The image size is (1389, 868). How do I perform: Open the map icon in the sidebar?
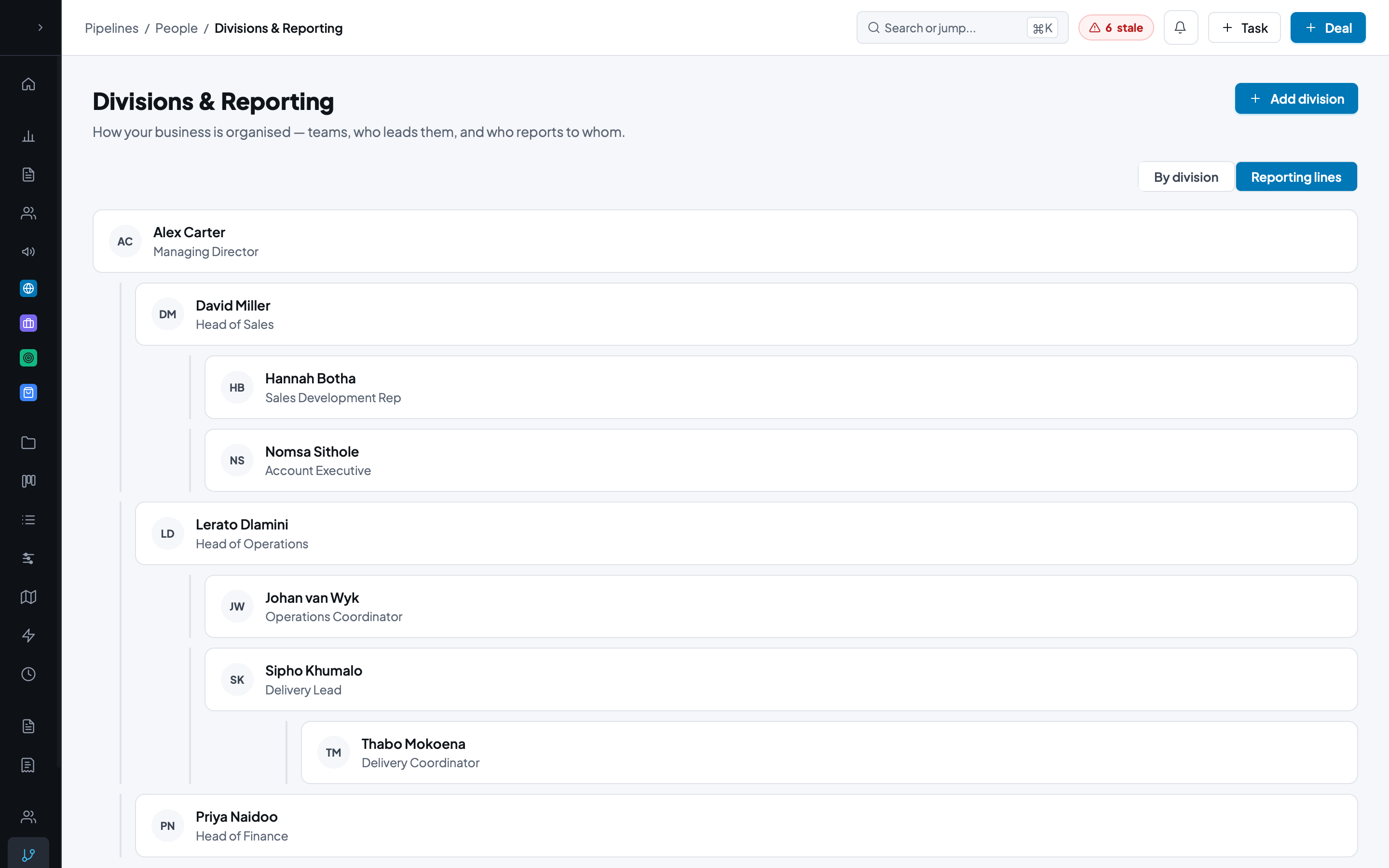[28, 597]
